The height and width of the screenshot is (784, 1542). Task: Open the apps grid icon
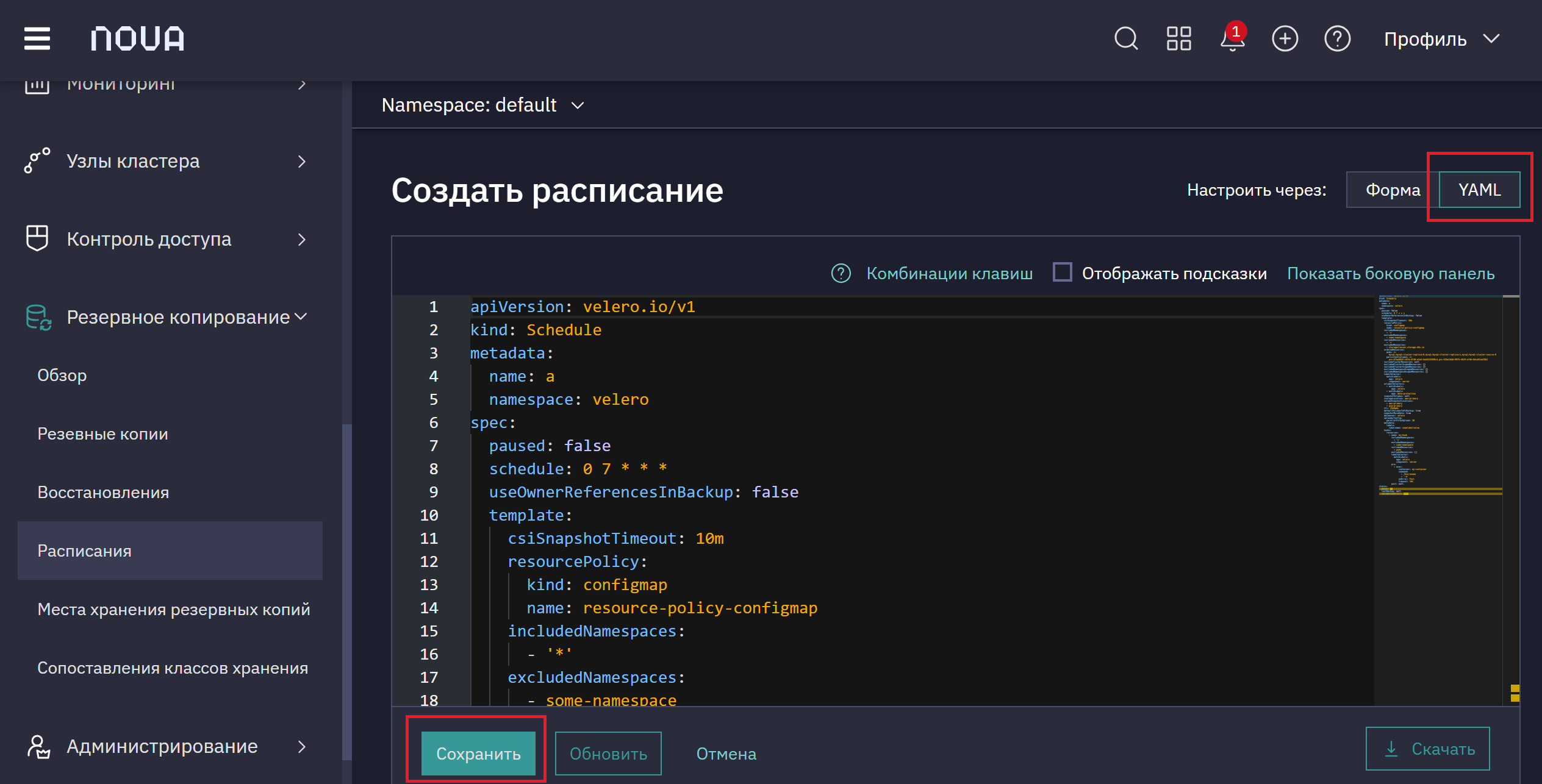pos(1178,39)
